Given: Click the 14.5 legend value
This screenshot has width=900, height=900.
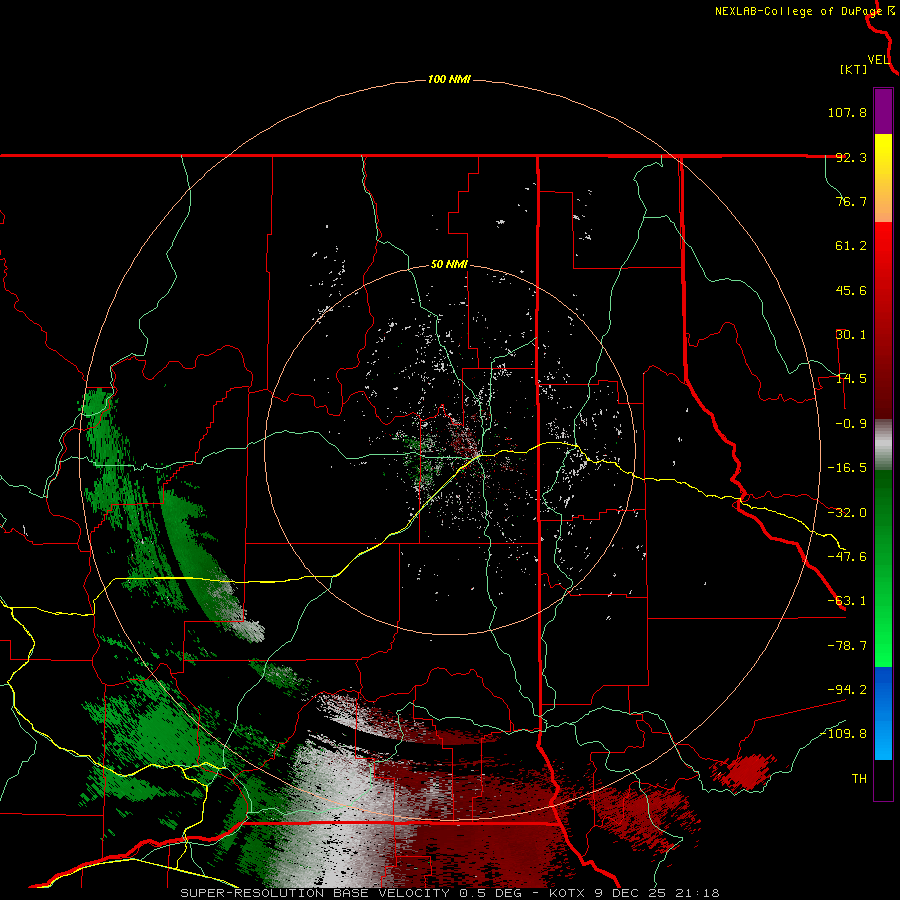Looking at the screenshot, I should pyautogui.click(x=851, y=379).
